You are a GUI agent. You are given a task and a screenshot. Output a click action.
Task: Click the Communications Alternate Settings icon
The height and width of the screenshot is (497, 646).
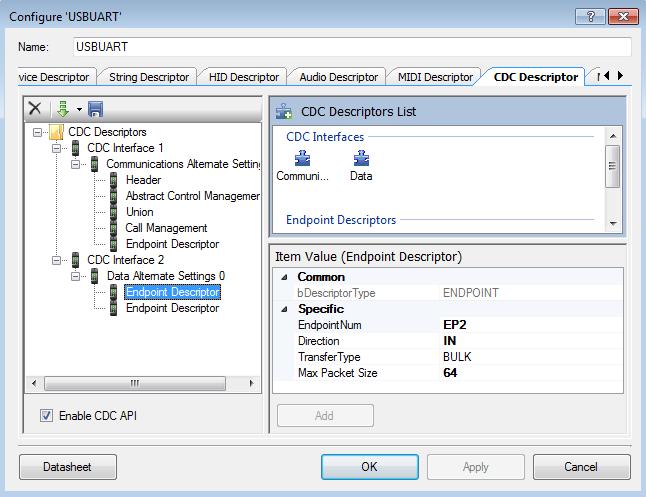click(x=94, y=164)
